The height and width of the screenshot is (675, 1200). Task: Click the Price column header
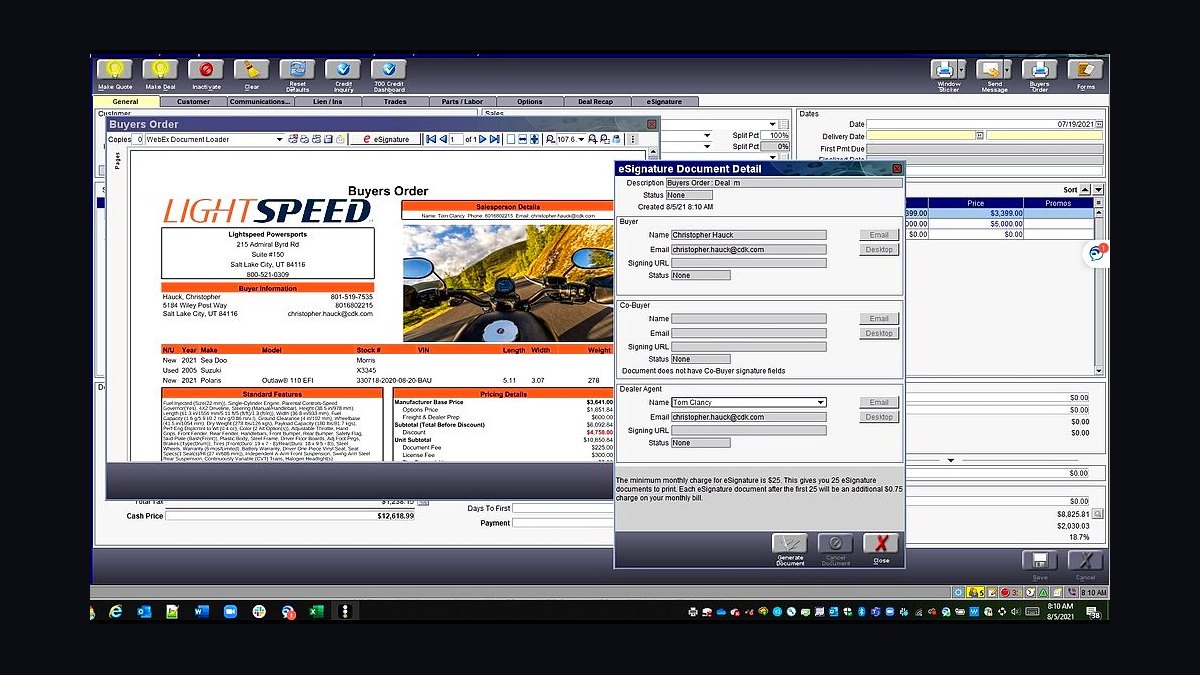click(975, 203)
